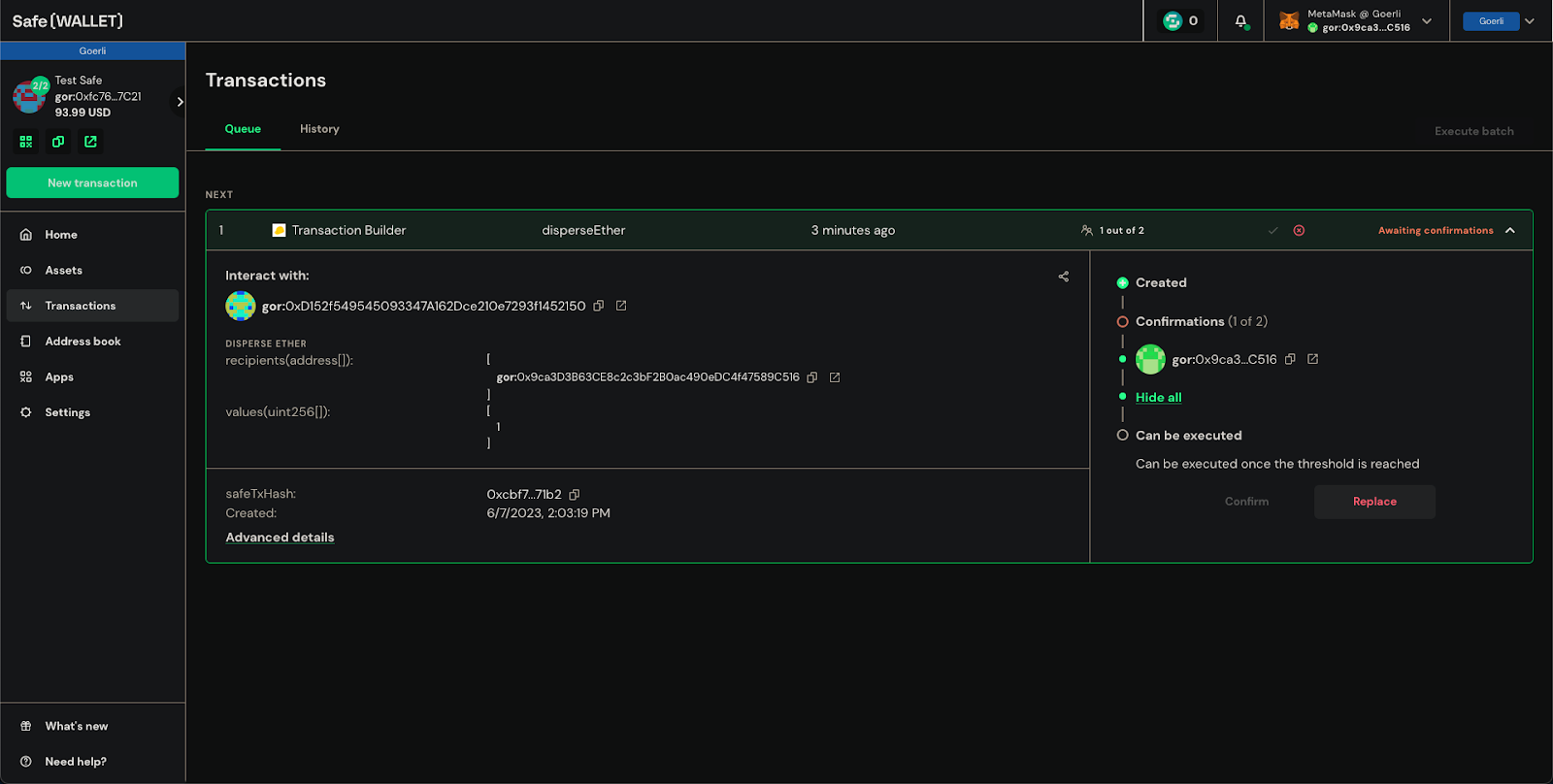Image resolution: width=1553 pixels, height=784 pixels.
Task: Reject transaction with red cancel icon
Action: coord(1299,231)
